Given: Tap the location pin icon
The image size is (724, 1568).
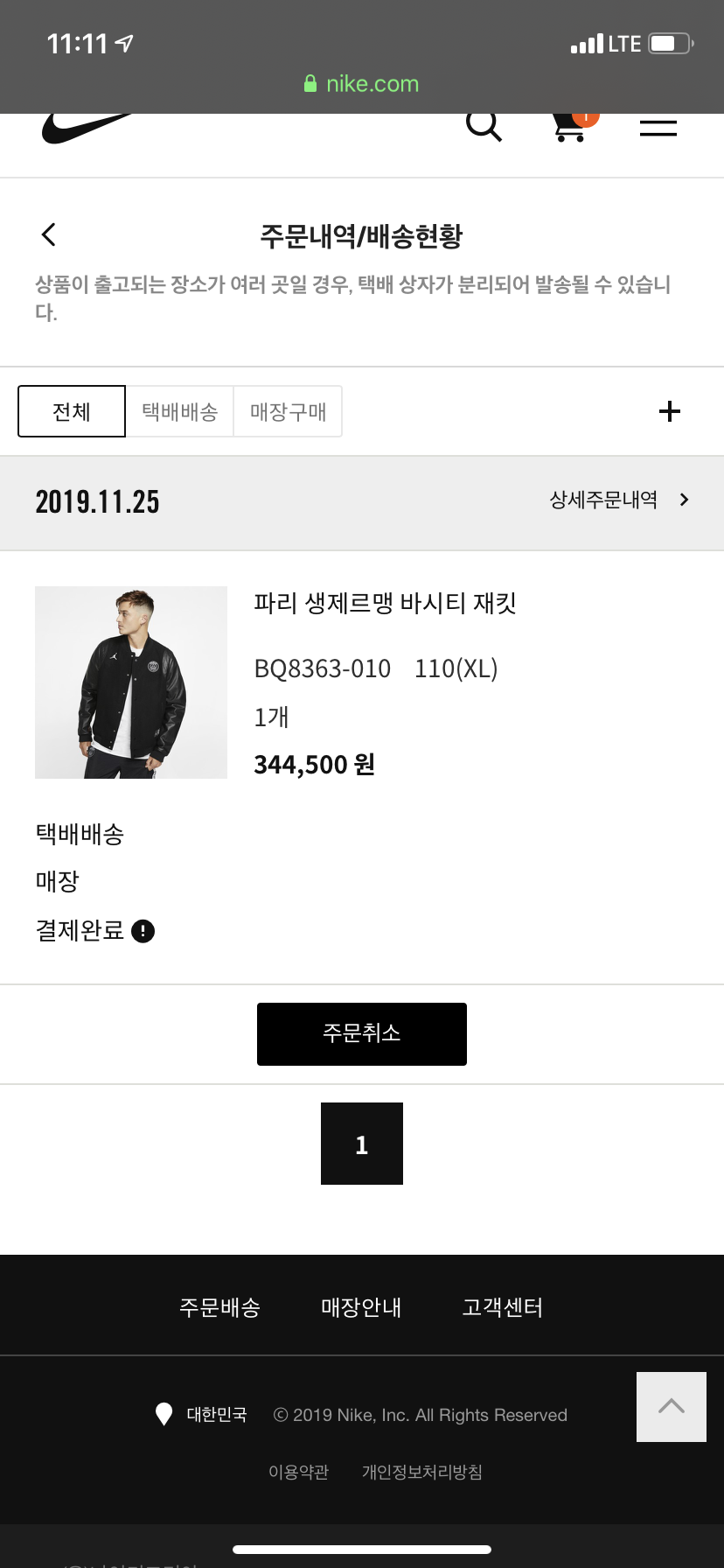Looking at the screenshot, I should tap(164, 1414).
